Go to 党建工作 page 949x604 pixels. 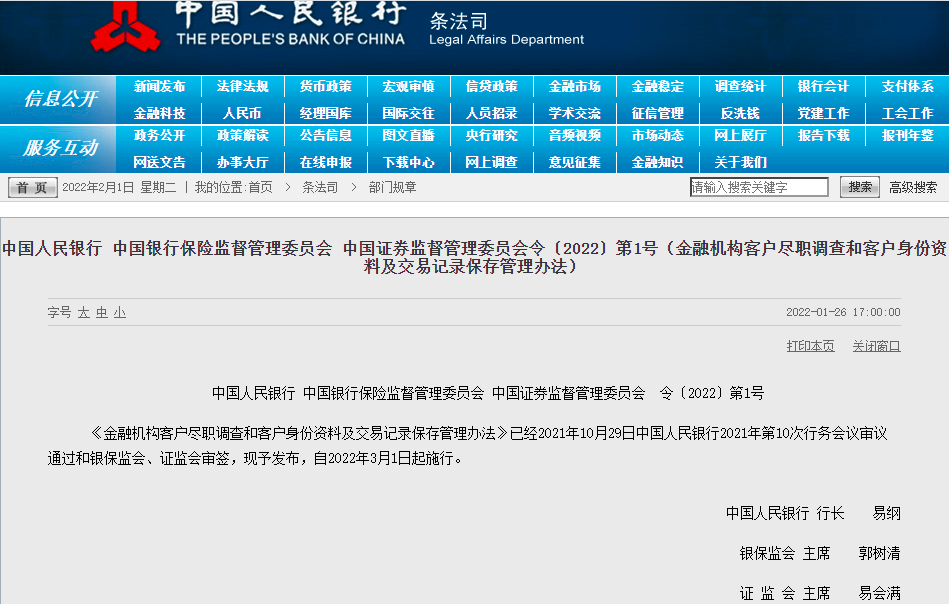(823, 113)
